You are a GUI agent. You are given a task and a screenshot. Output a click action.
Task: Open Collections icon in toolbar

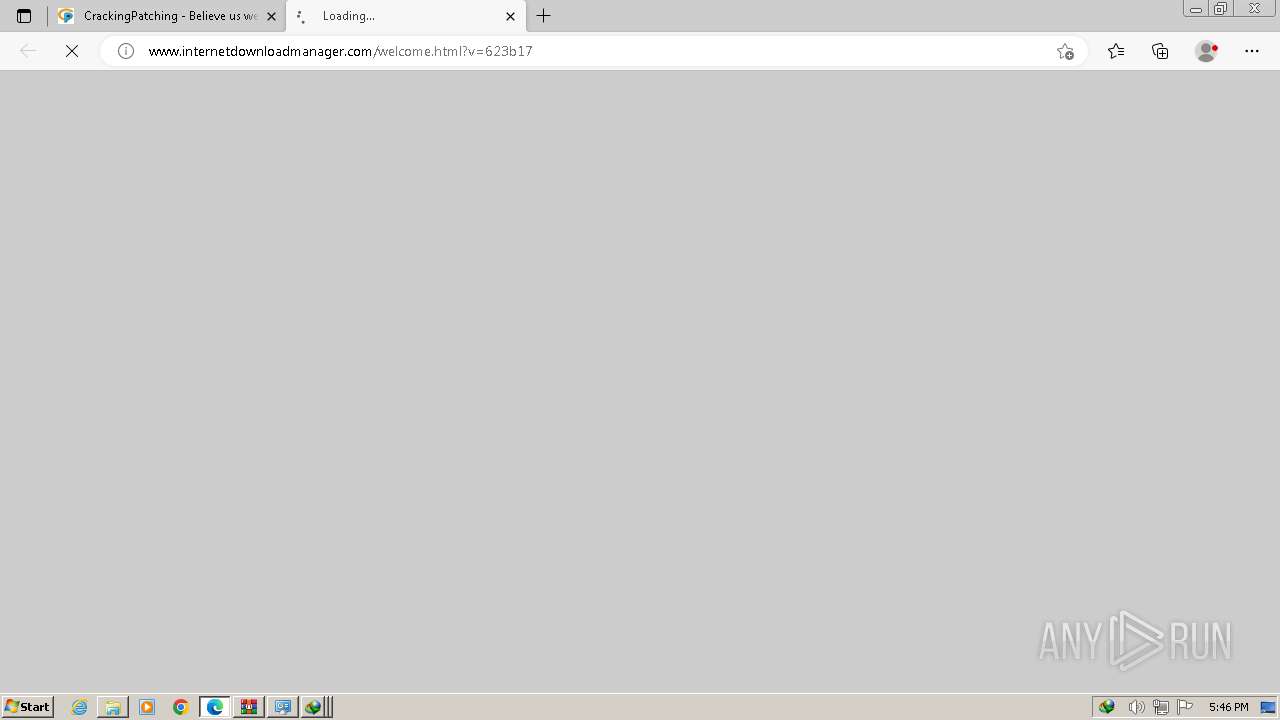tap(1160, 51)
